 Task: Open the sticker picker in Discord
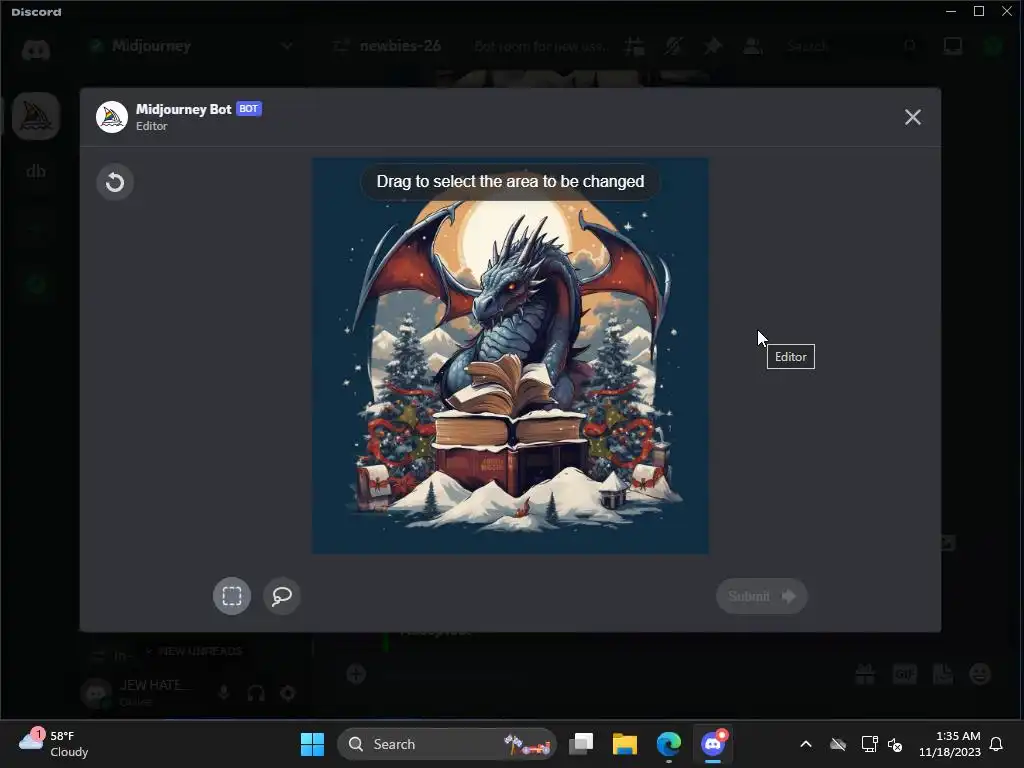942,674
